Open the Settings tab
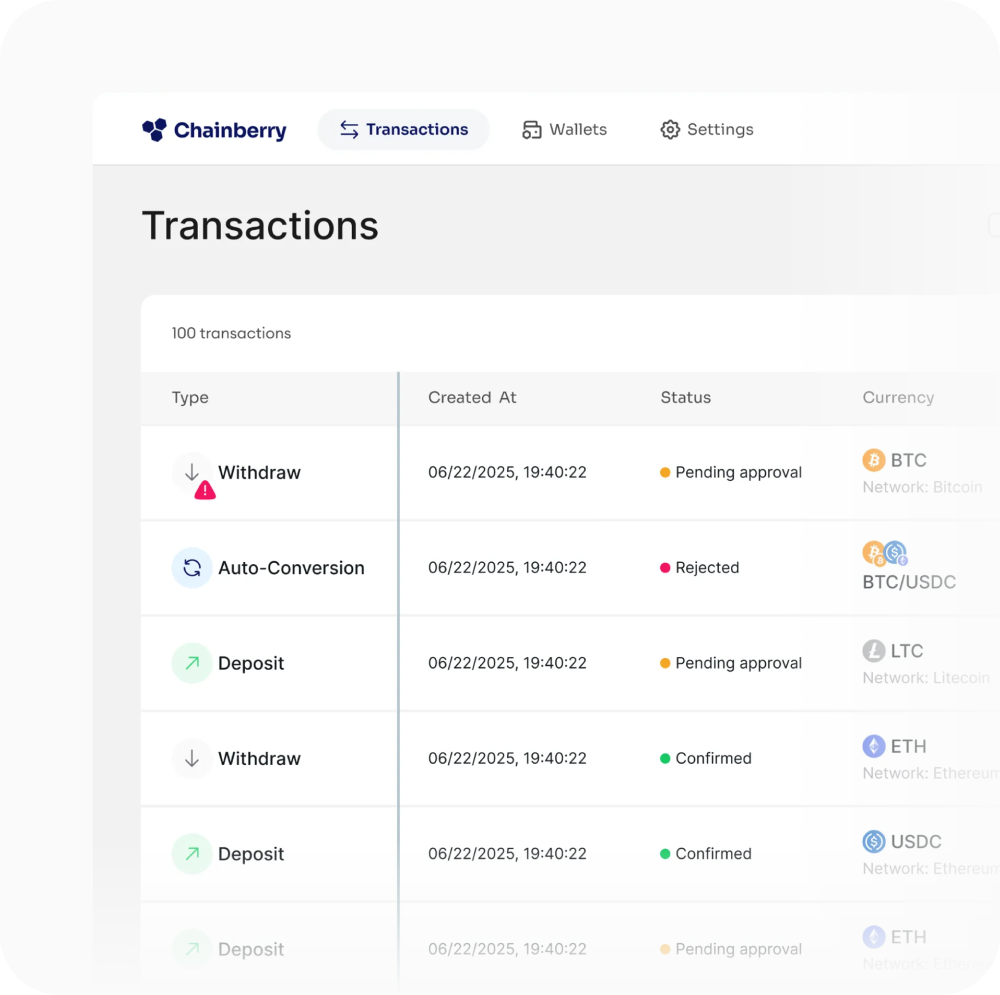This screenshot has width=1000, height=995. tap(707, 130)
